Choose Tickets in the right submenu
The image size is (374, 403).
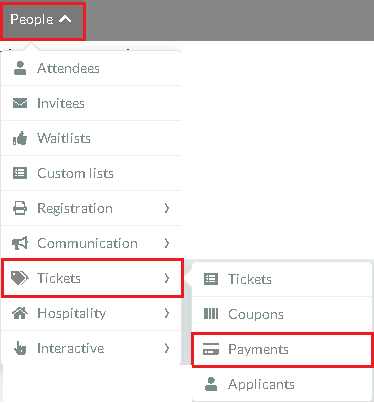(x=282, y=279)
